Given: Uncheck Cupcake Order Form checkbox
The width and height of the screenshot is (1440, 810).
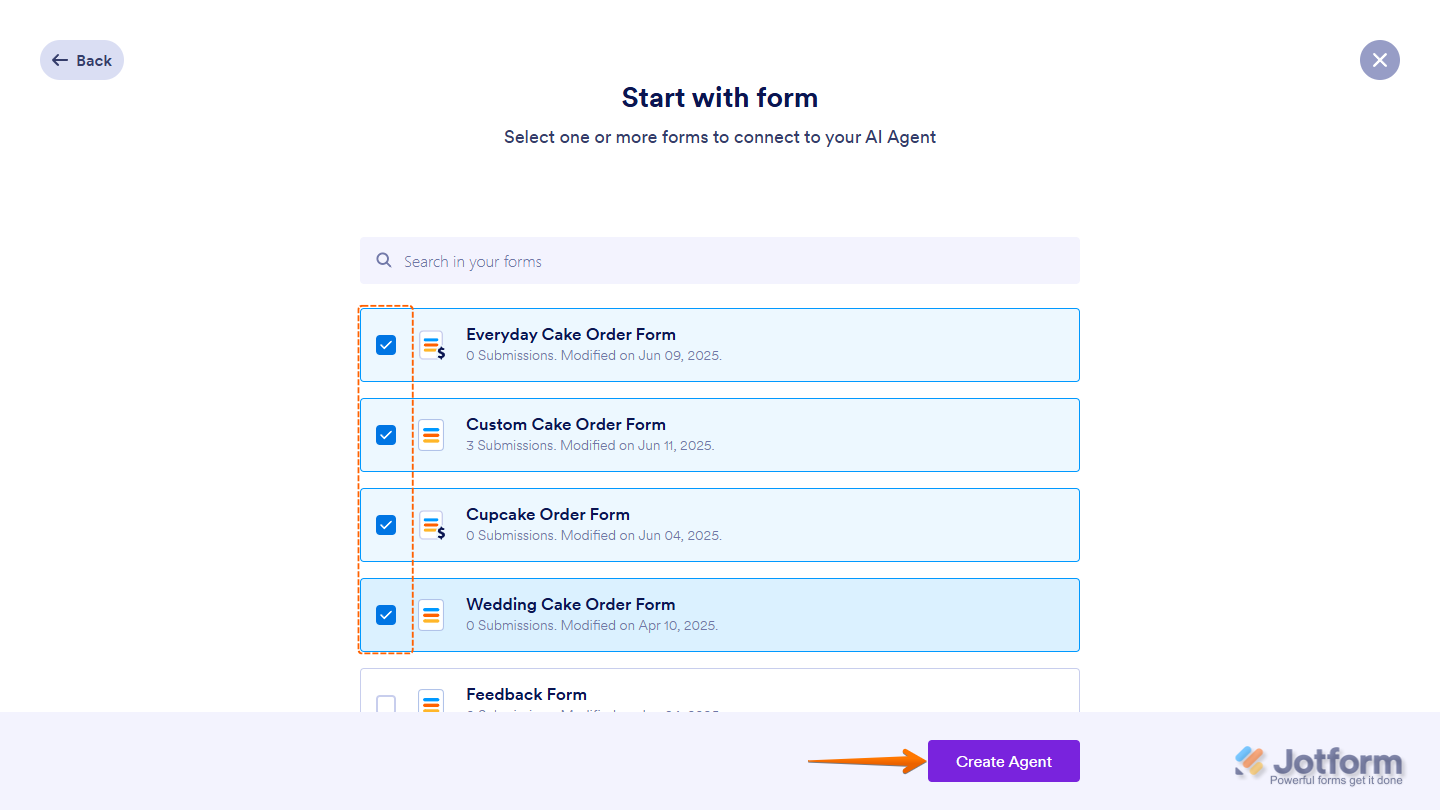Looking at the screenshot, I should 386,525.
